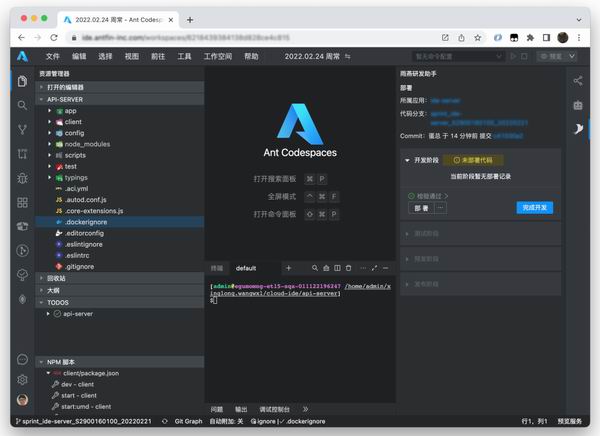Open the chat bubble feedback icon

point(22,359)
